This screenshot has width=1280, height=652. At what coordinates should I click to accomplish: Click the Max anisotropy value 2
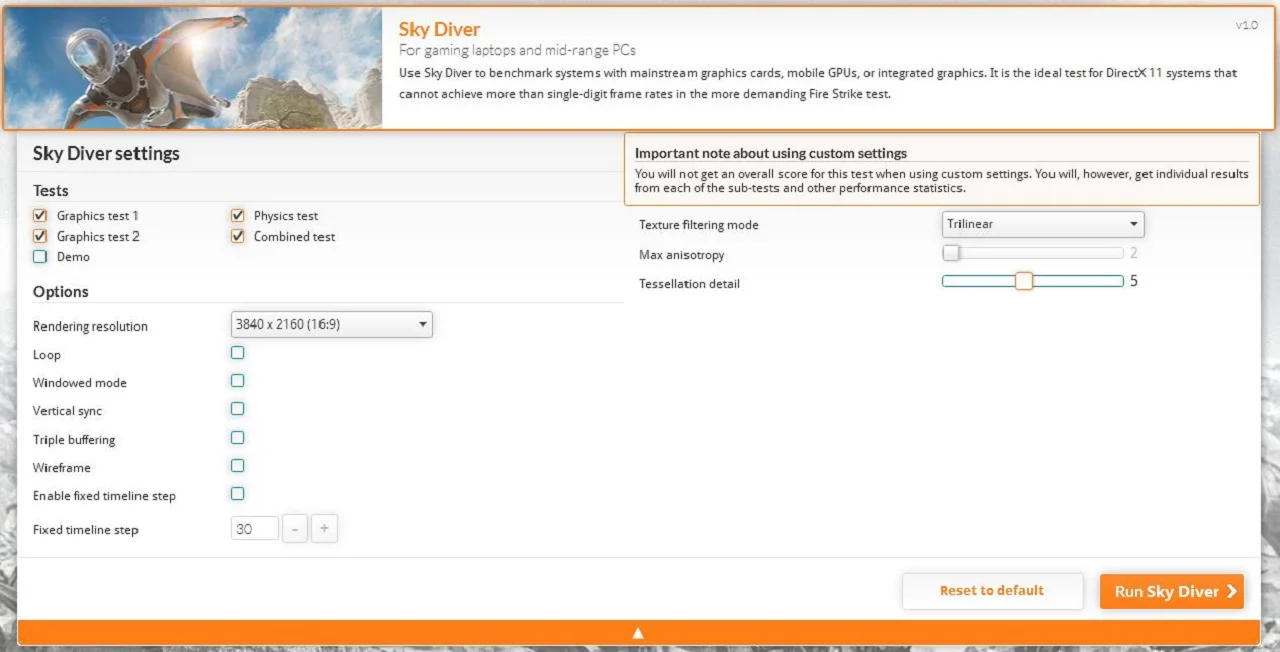click(1134, 253)
